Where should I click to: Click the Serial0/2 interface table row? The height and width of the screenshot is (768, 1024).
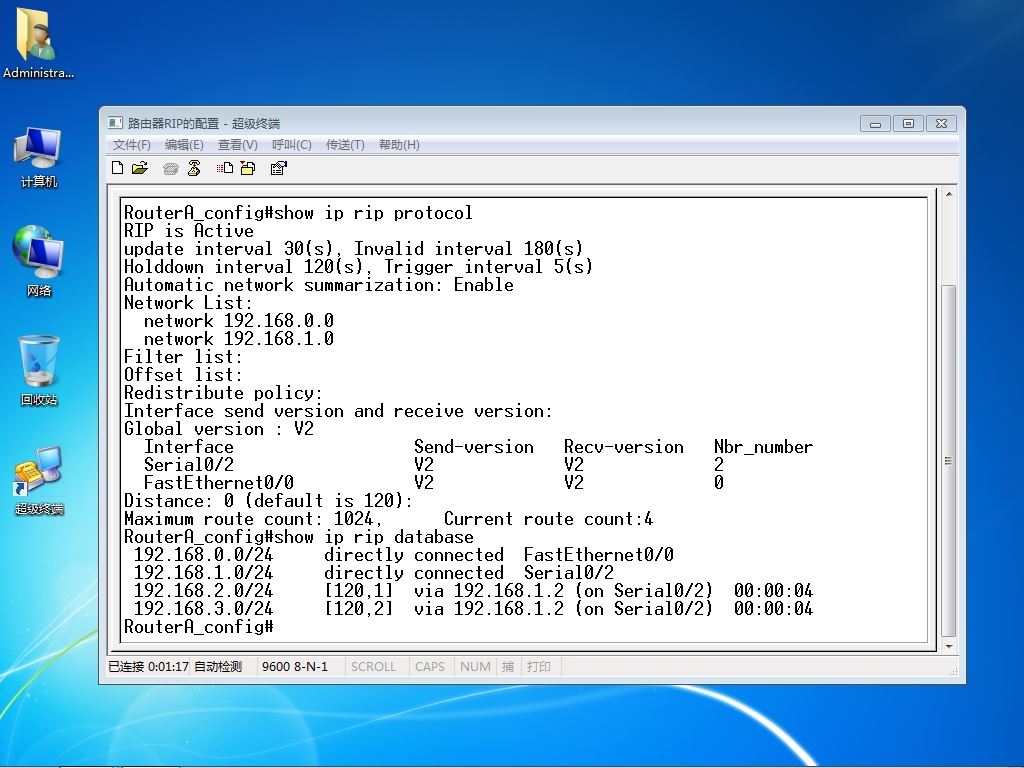point(434,465)
